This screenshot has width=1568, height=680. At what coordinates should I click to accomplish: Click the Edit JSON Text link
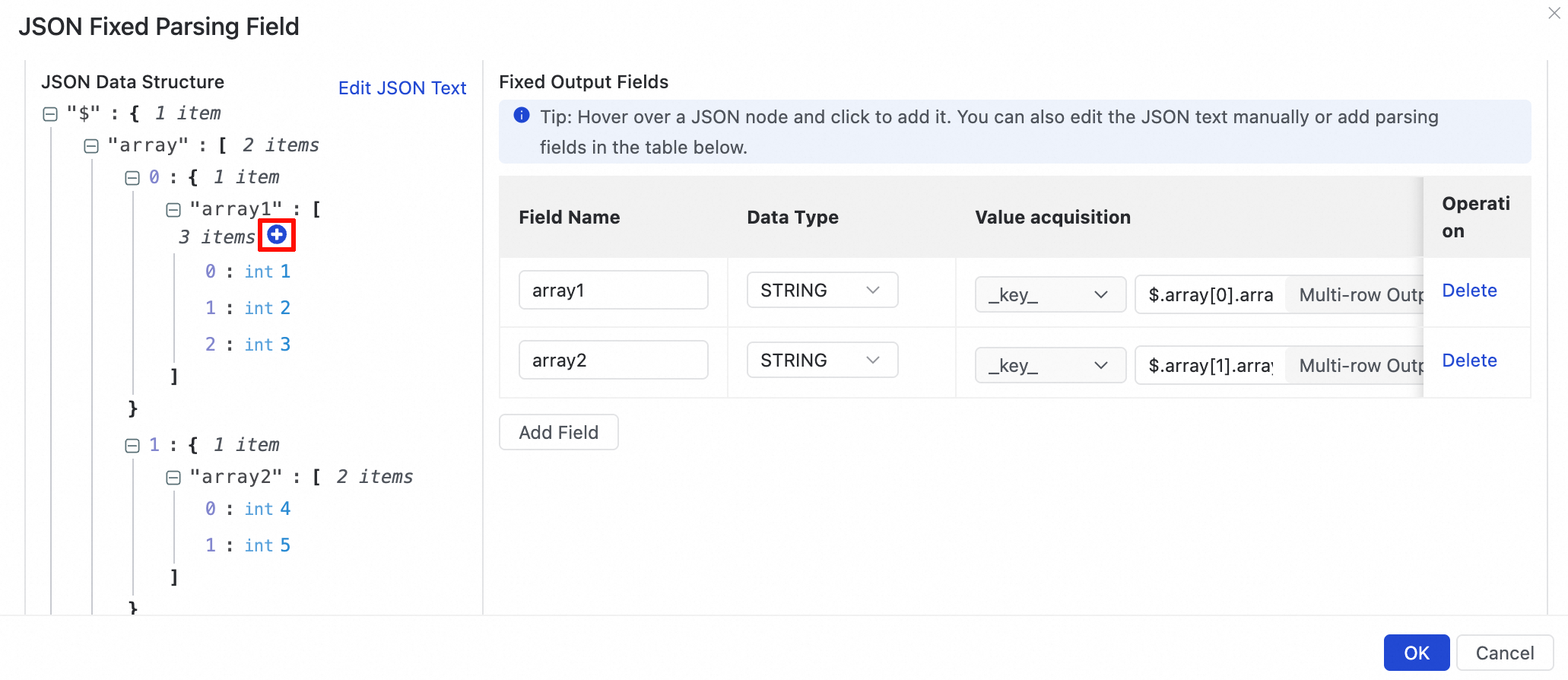(402, 88)
